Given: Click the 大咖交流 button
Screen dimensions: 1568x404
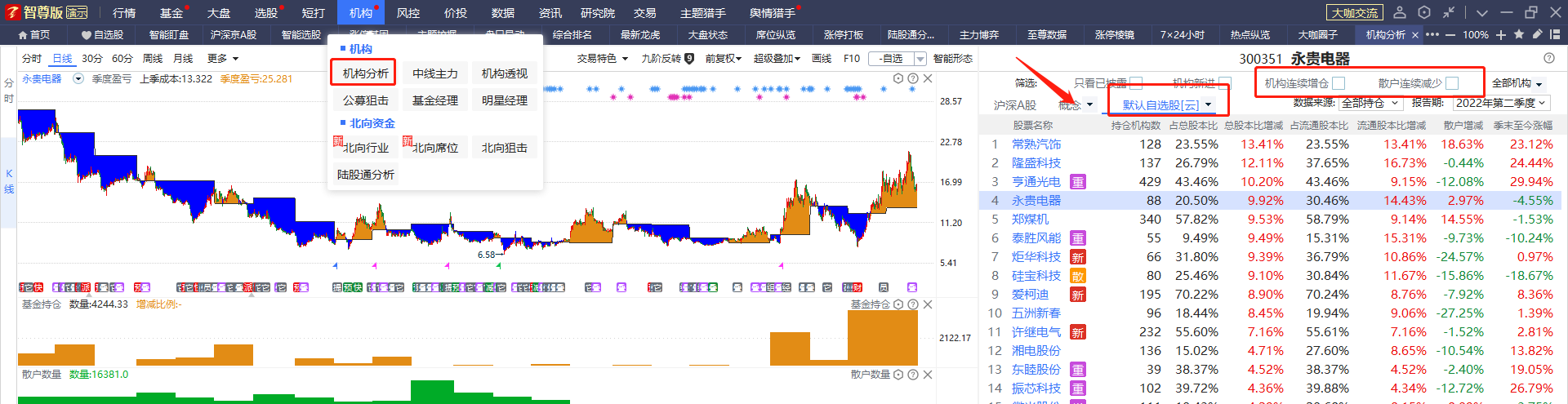Looking at the screenshot, I should tap(1354, 13).
